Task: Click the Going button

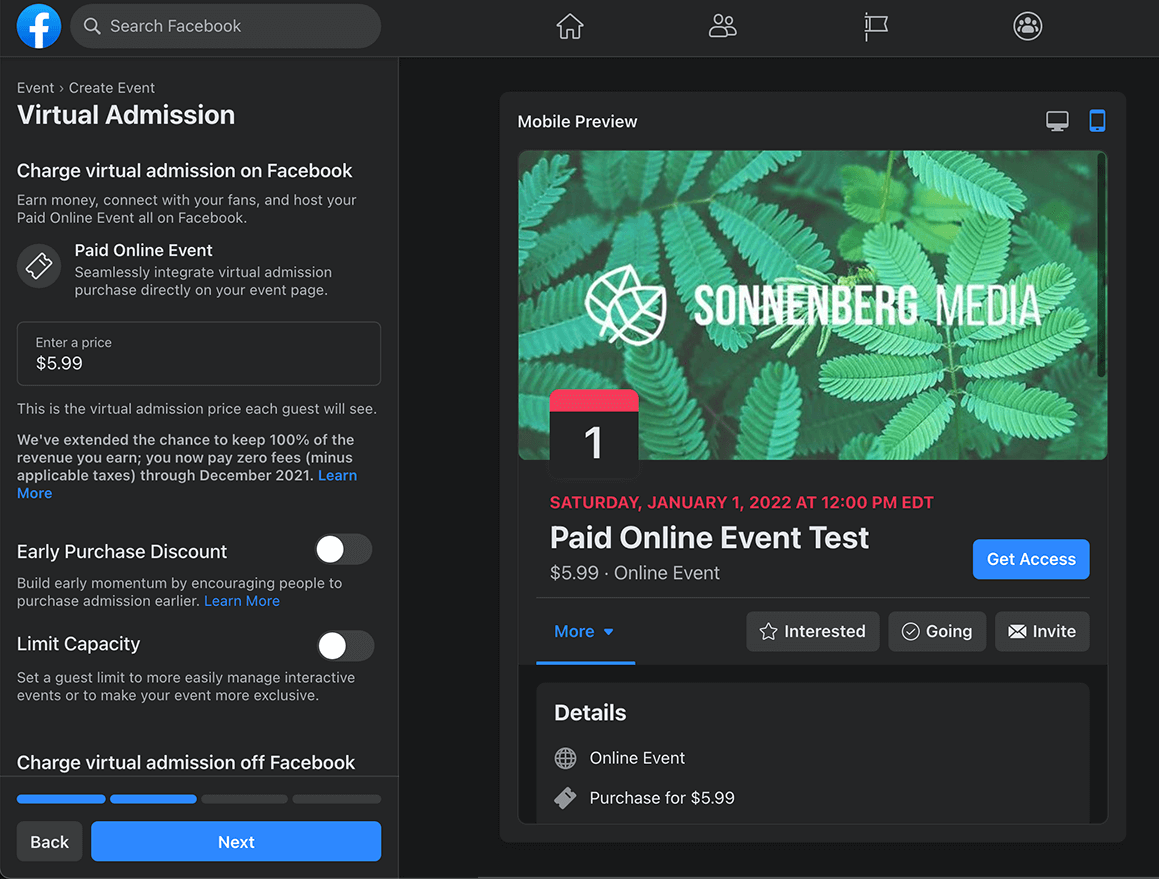Action: tap(937, 631)
